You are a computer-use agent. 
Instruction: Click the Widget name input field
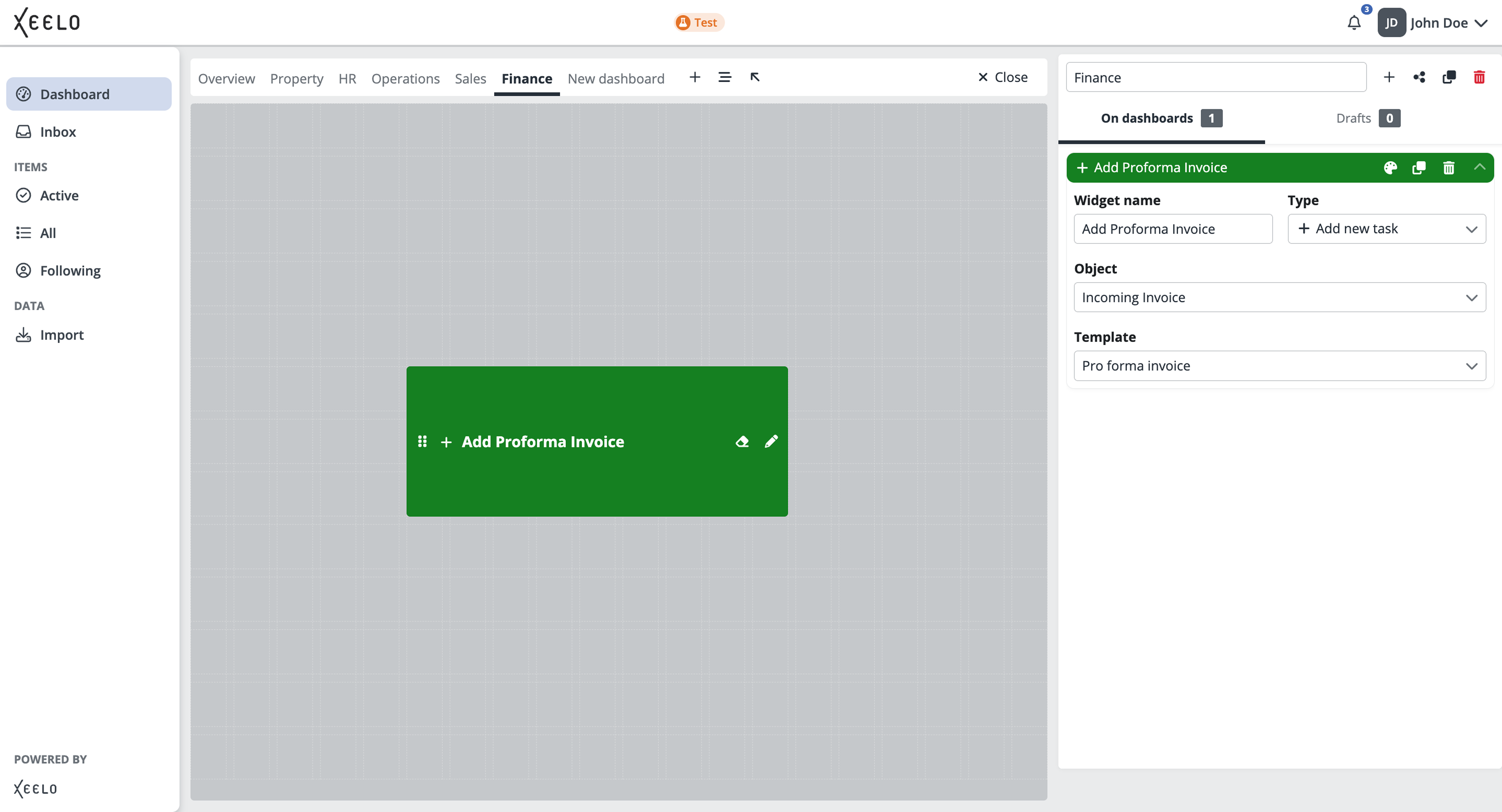click(x=1173, y=229)
